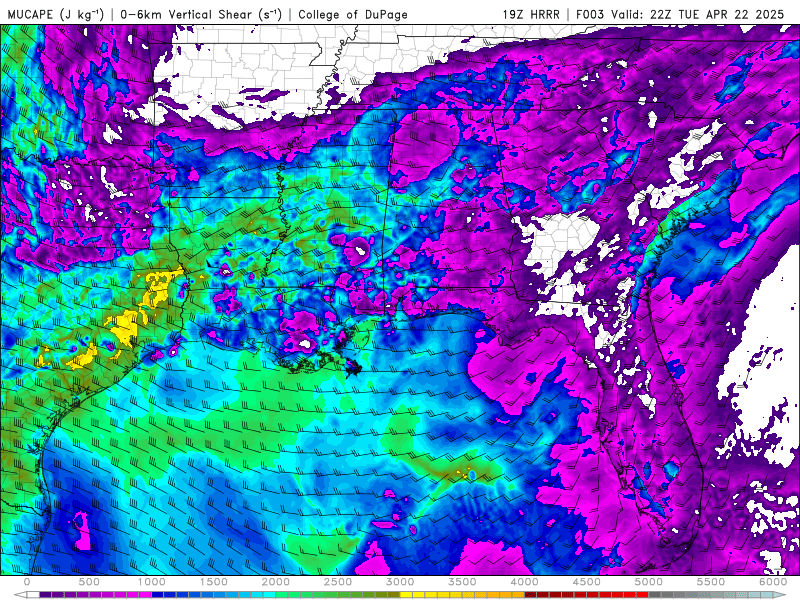This screenshot has width=800, height=600.
Task: Click the 1000 value on the color scale
Action: [152, 582]
